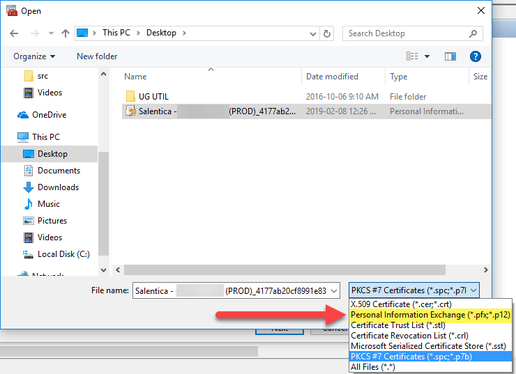The height and width of the screenshot is (374, 516).
Task: Toggle the preview pane icon
Action: (450, 57)
